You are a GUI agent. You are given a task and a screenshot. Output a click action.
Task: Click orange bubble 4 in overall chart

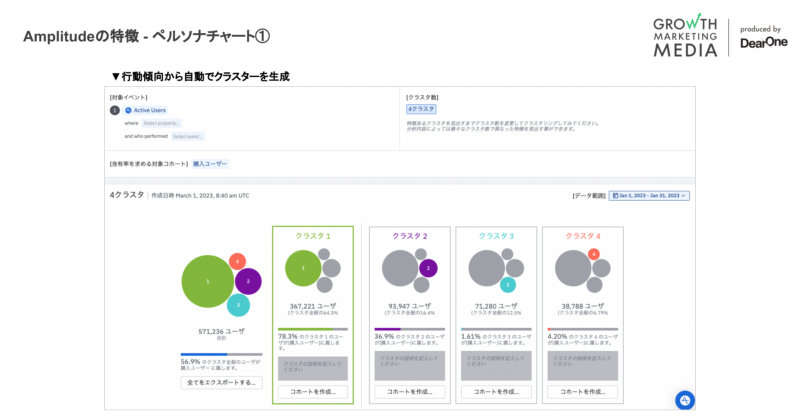coord(237,262)
